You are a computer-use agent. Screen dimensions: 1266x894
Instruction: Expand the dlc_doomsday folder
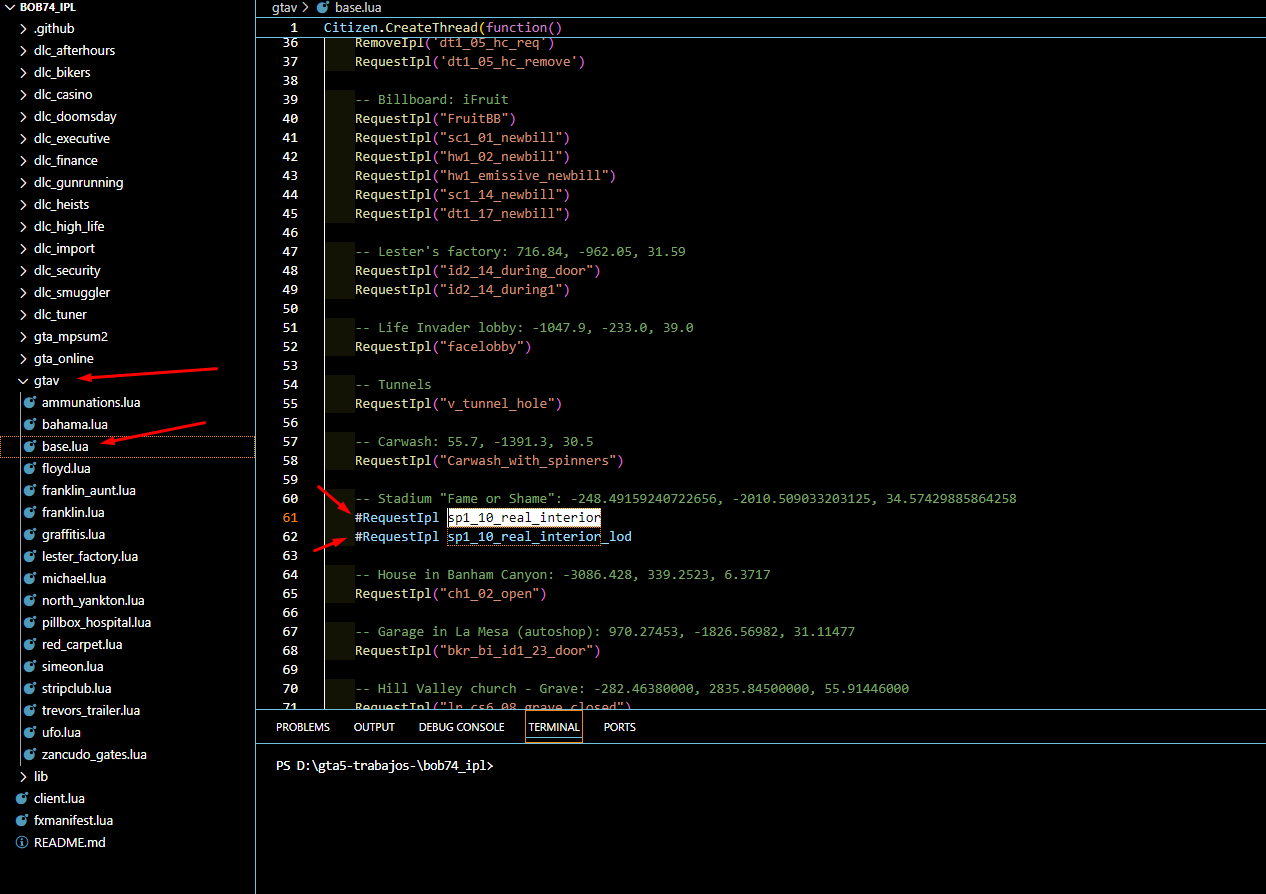point(23,116)
